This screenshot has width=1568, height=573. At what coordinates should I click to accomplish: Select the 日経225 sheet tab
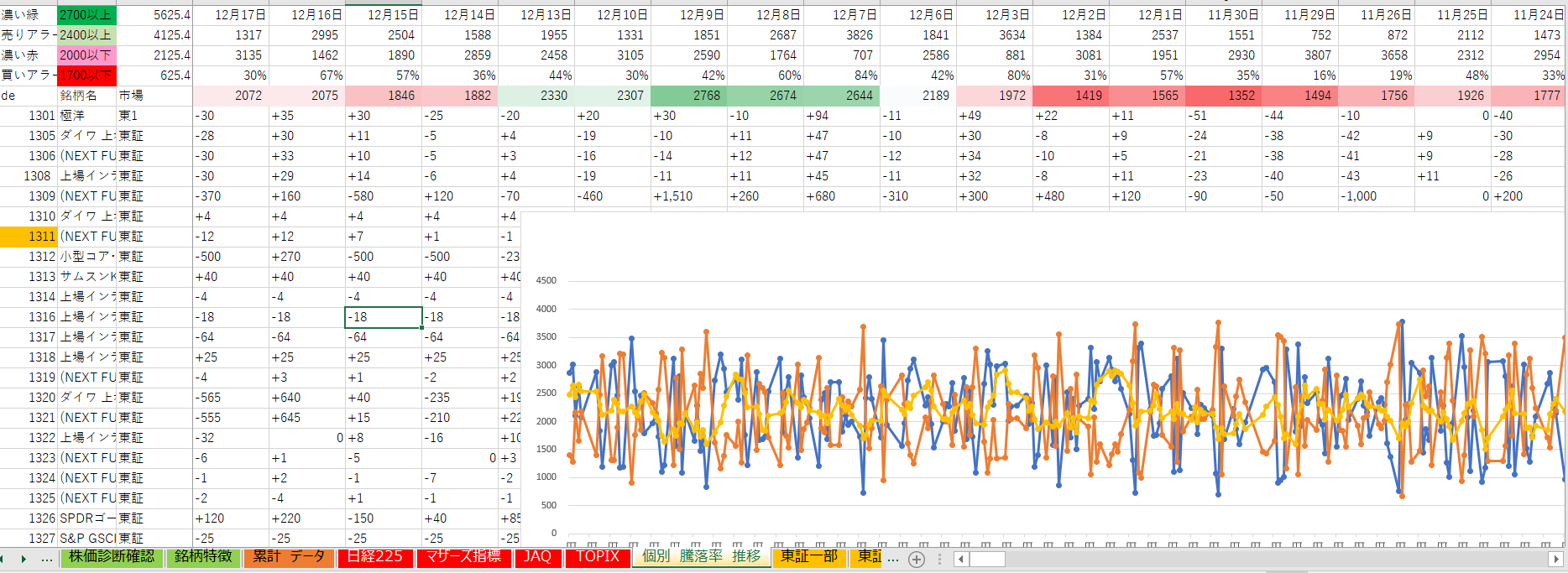tap(374, 557)
